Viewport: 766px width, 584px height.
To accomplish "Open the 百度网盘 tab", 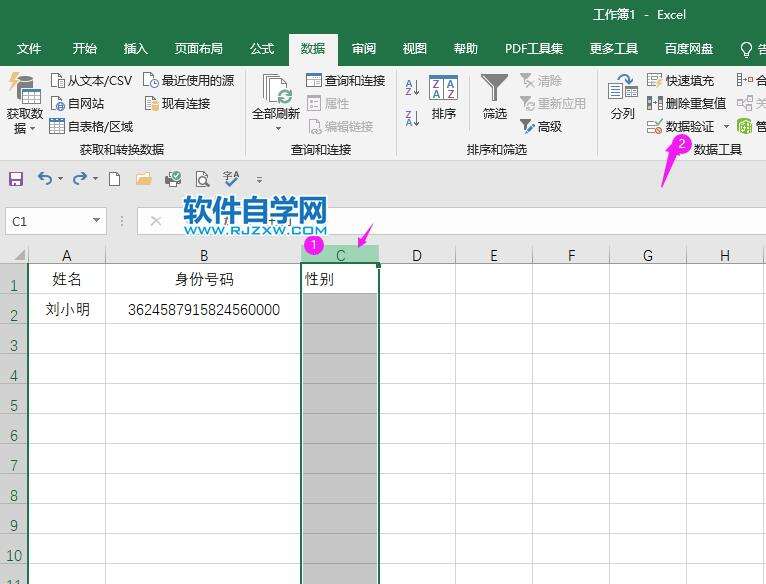I will pos(689,49).
